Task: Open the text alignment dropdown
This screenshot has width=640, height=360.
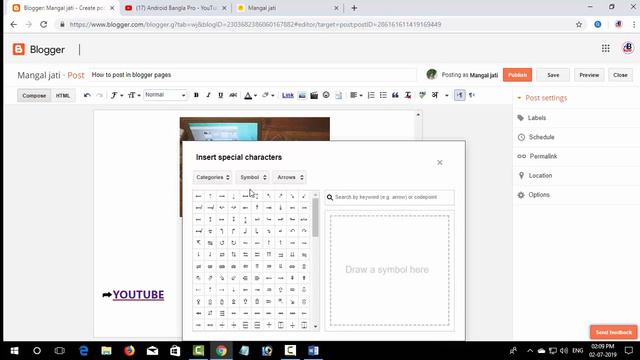Action: pyautogui.click(x=356, y=95)
